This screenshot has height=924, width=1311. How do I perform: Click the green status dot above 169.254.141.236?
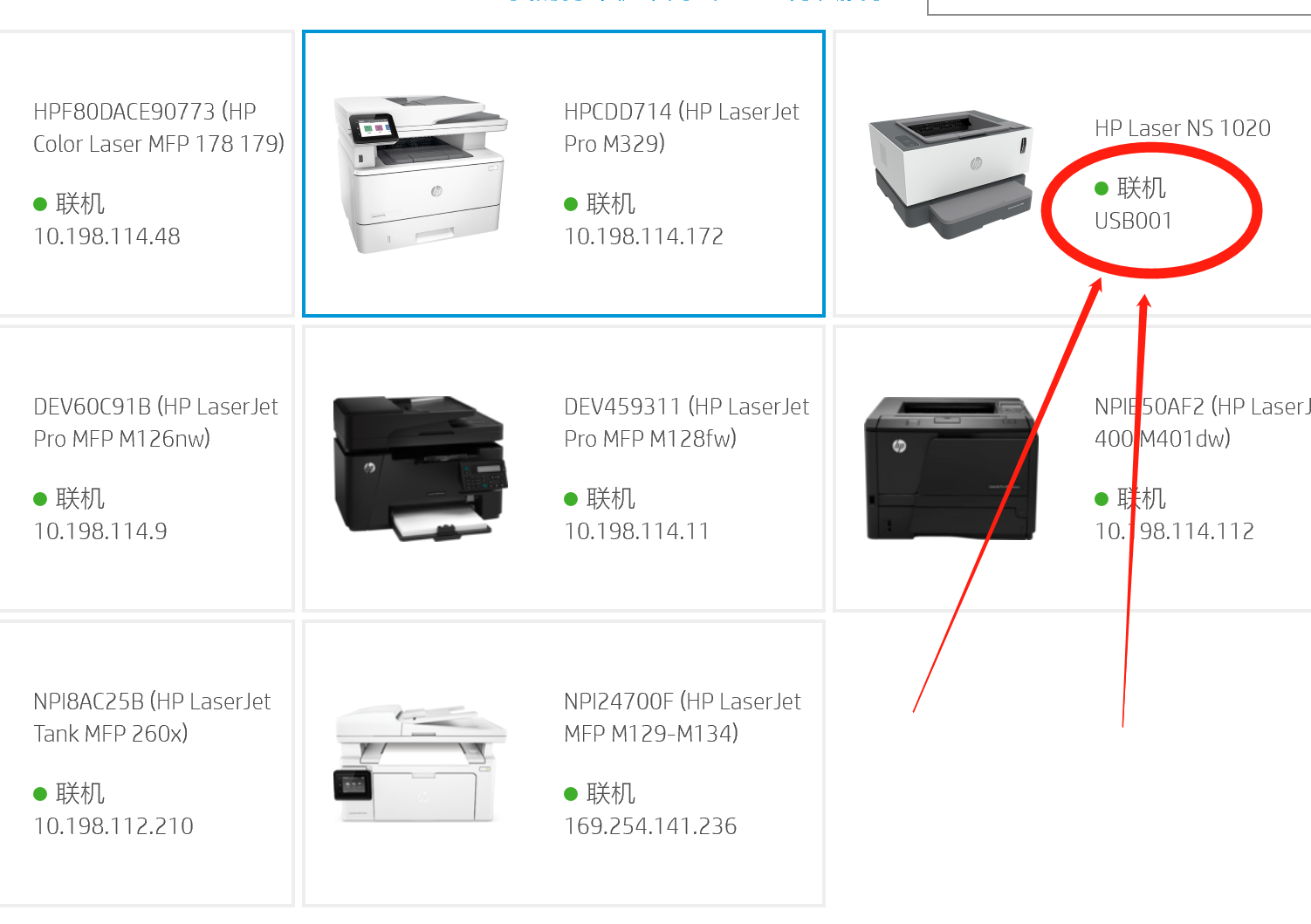click(571, 794)
